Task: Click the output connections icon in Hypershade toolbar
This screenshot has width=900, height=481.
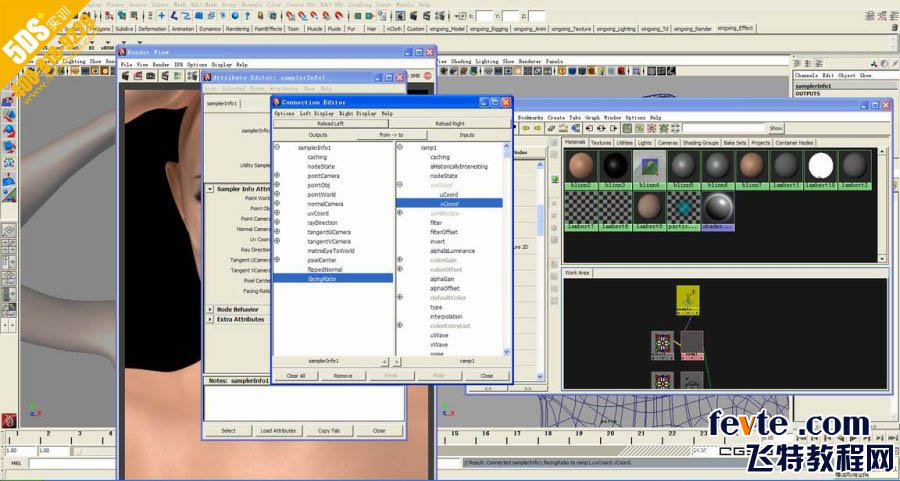Action: pyautogui.click(x=614, y=128)
